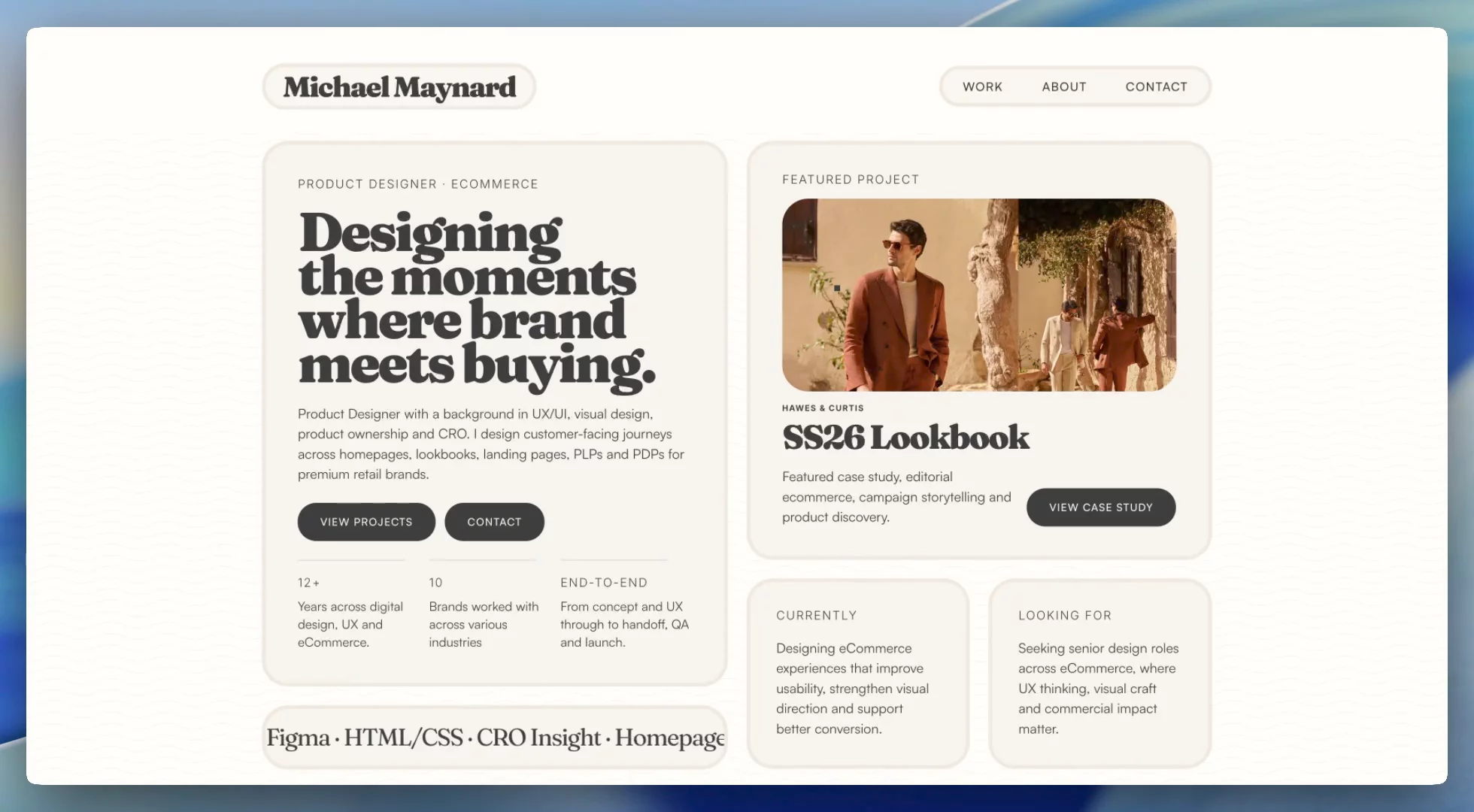The width and height of the screenshot is (1474, 812).
Task: Click the dark Contact button under intro
Action: point(494,522)
